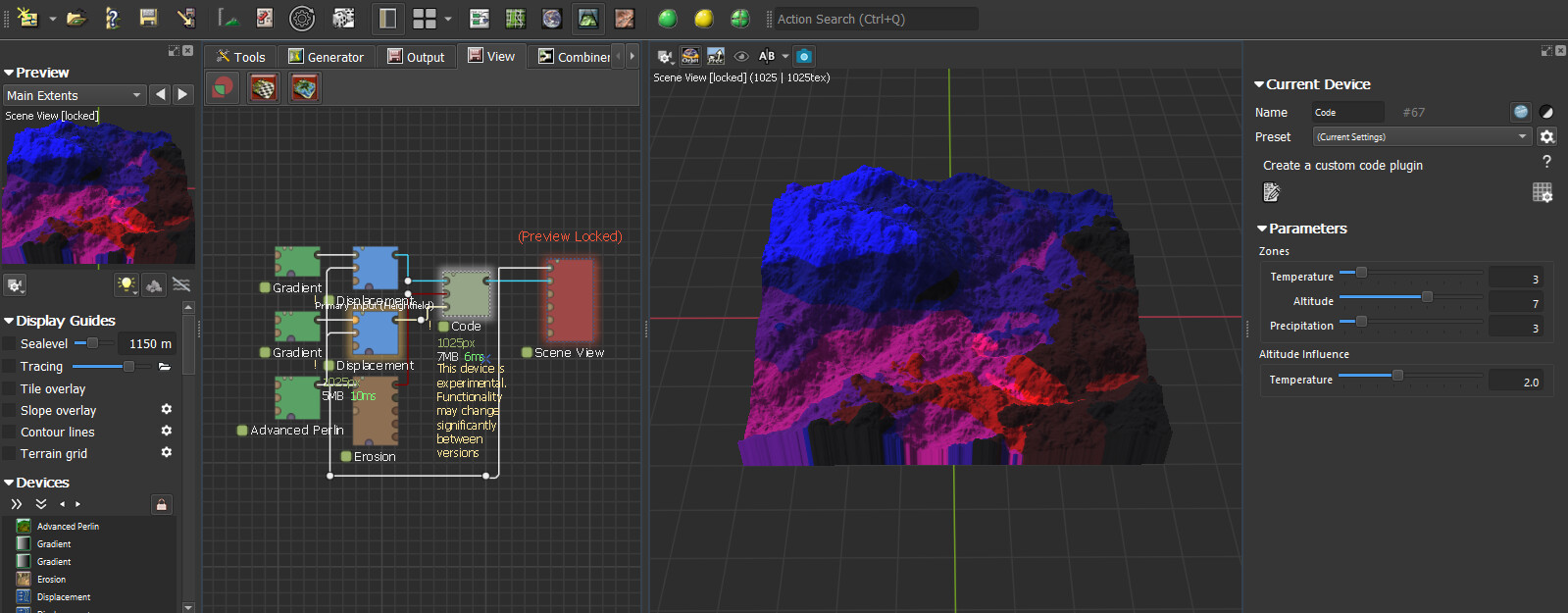Viewport: 1568px width, 613px height.
Task: Open the Main Extents dropdown
Action: click(75, 95)
